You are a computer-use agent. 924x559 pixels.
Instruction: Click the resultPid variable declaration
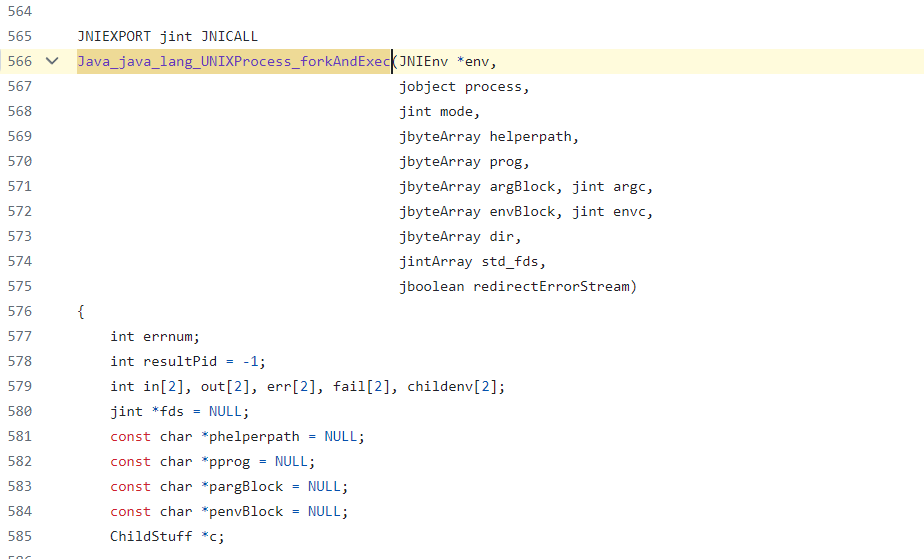coord(180,361)
